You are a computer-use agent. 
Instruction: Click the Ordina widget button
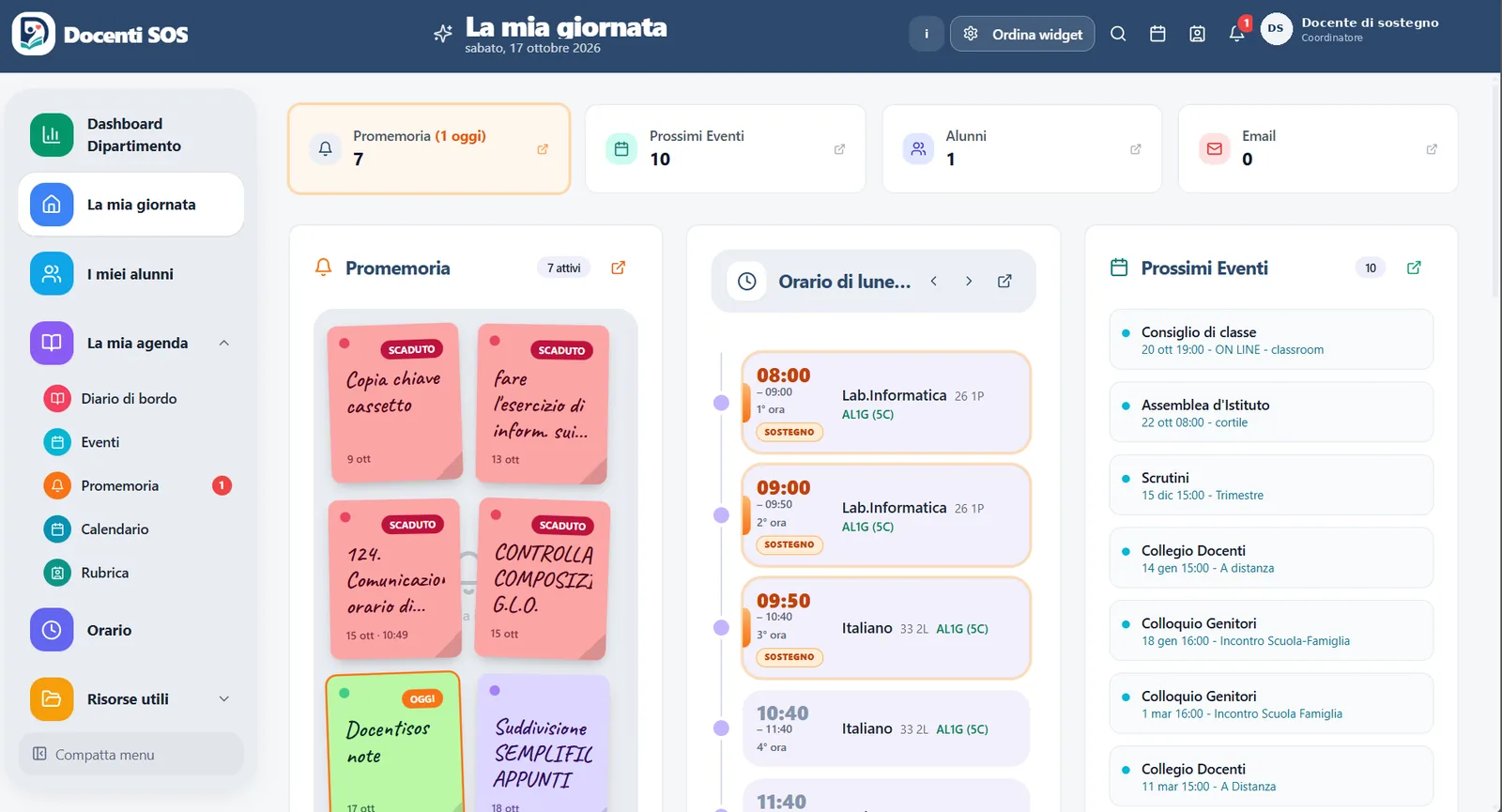[x=1022, y=34]
